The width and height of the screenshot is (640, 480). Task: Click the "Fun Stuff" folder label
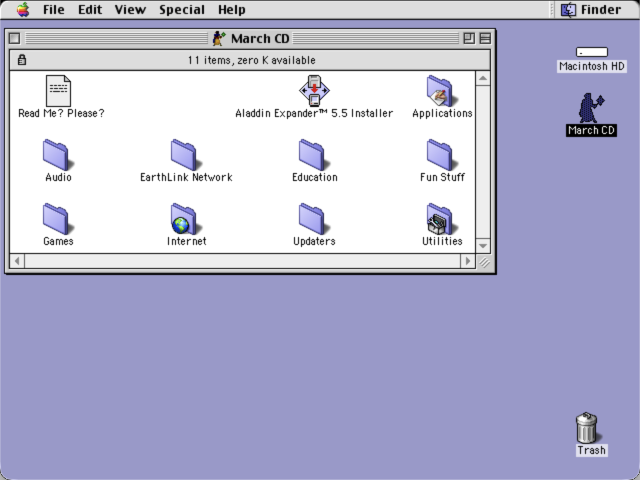pyautogui.click(x=442, y=177)
